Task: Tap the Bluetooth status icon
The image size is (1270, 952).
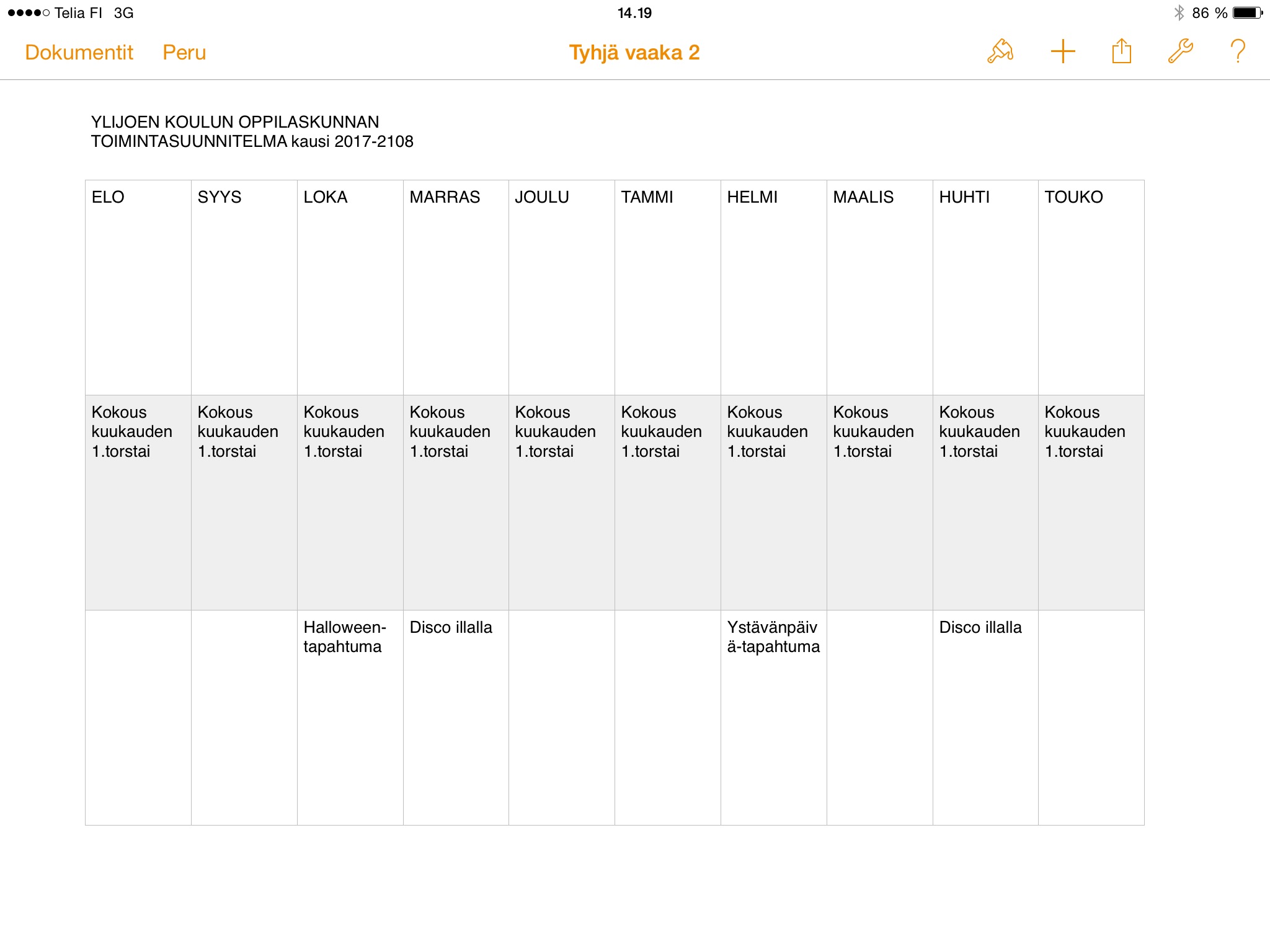Action: click(1179, 13)
